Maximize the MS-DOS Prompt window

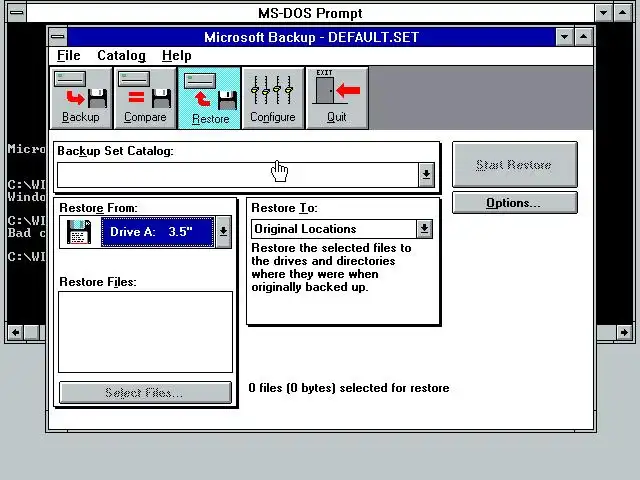(x=622, y=13)
